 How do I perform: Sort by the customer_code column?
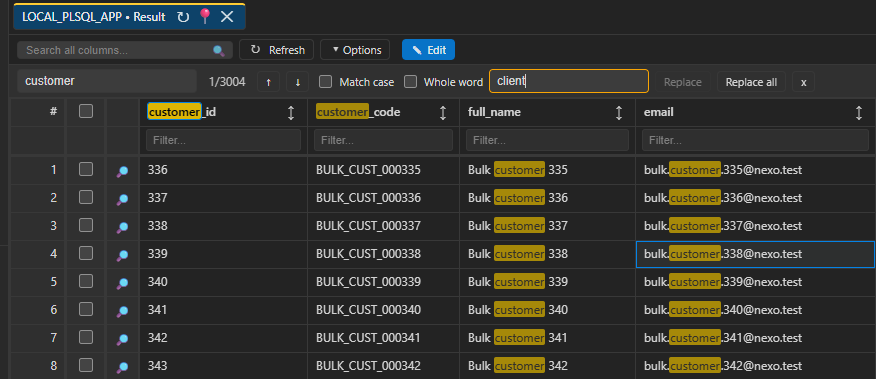pyautogui.click(x=443, y=113)
